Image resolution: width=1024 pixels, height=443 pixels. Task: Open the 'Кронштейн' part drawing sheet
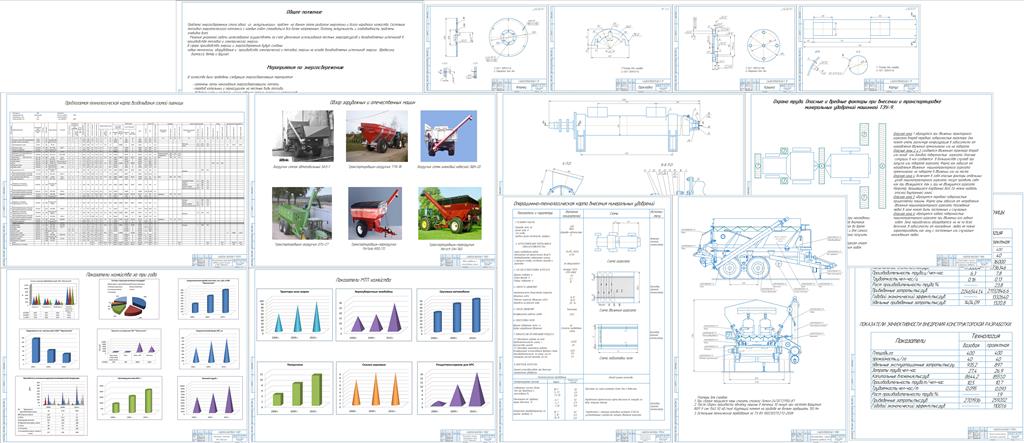(x=610, y=46)
